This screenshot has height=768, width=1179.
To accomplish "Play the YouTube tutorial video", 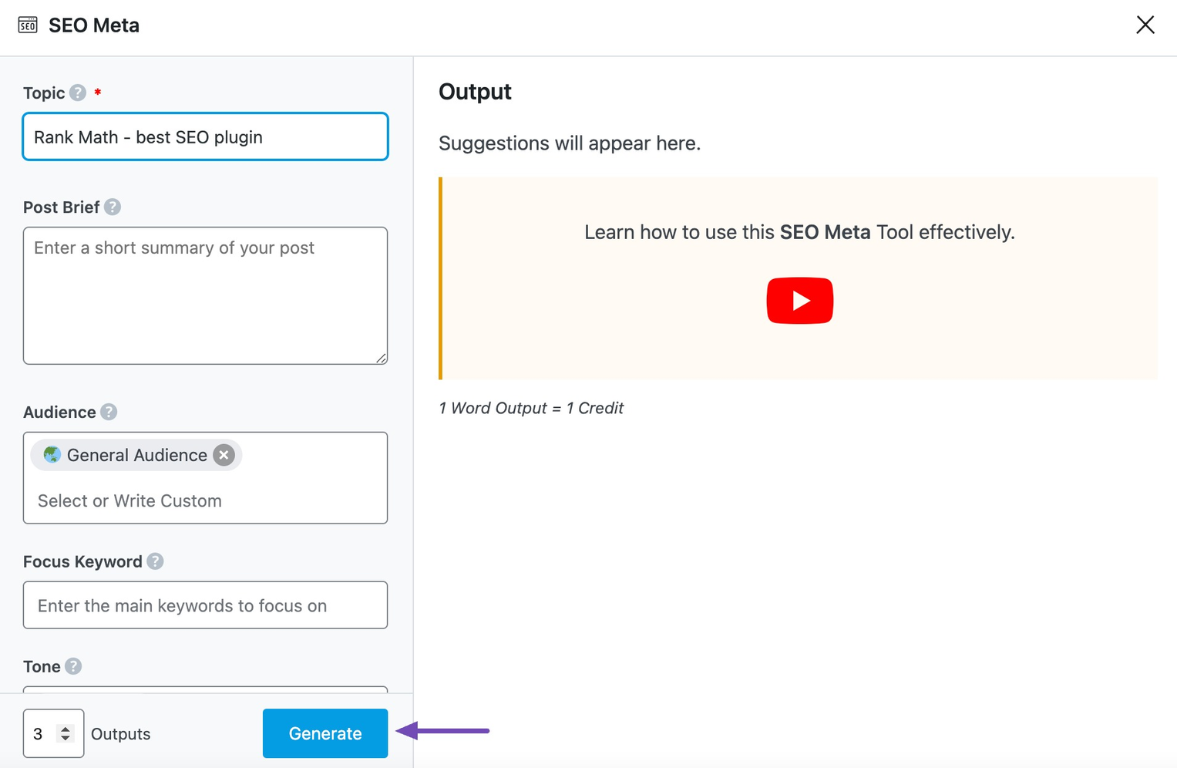I will tap(799, 301).
